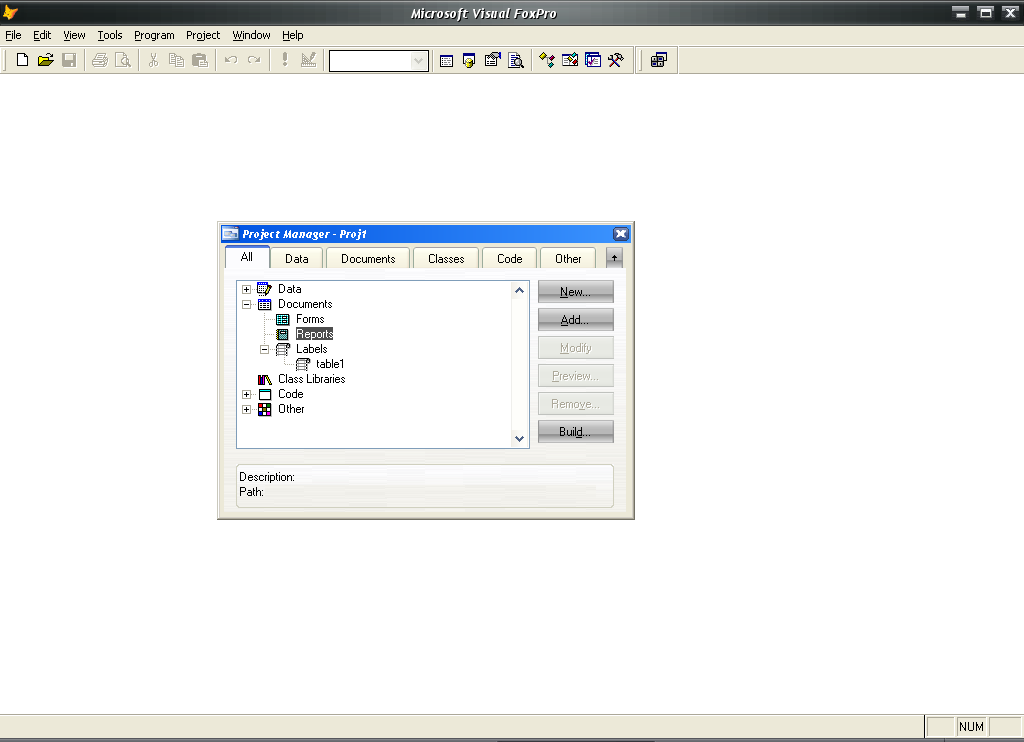This screenshot has height=742, width=1024.
Task: Collapse Project Manager with up-arrow button
Action: tap(614, 258)
